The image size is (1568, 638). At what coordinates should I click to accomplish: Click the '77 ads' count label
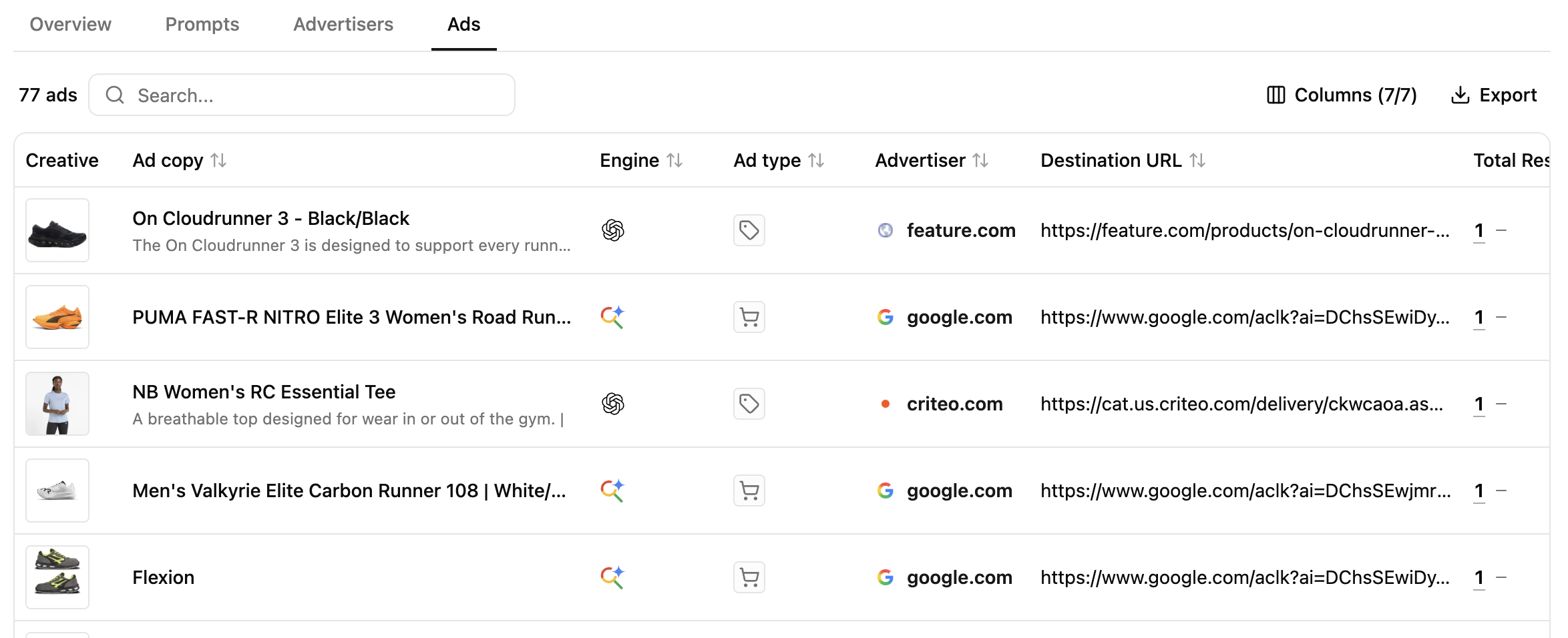click(48, 95)
